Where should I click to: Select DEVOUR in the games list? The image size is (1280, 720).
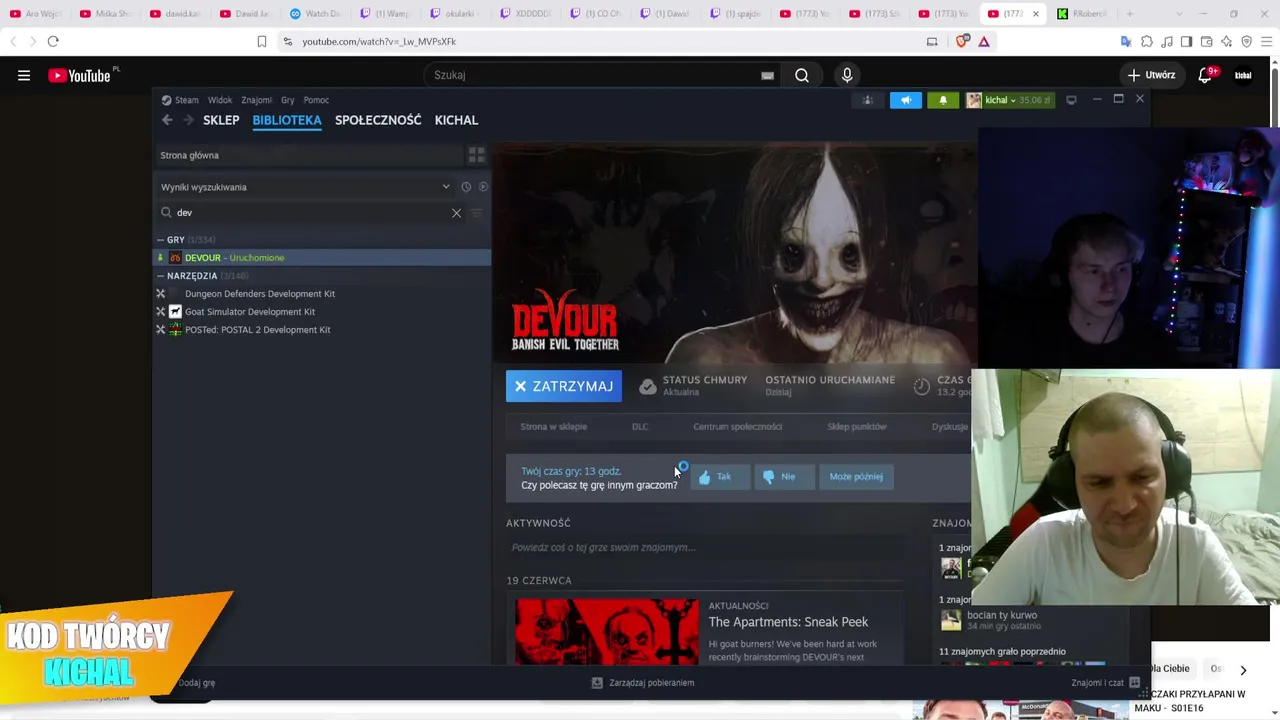pos(322,258)
